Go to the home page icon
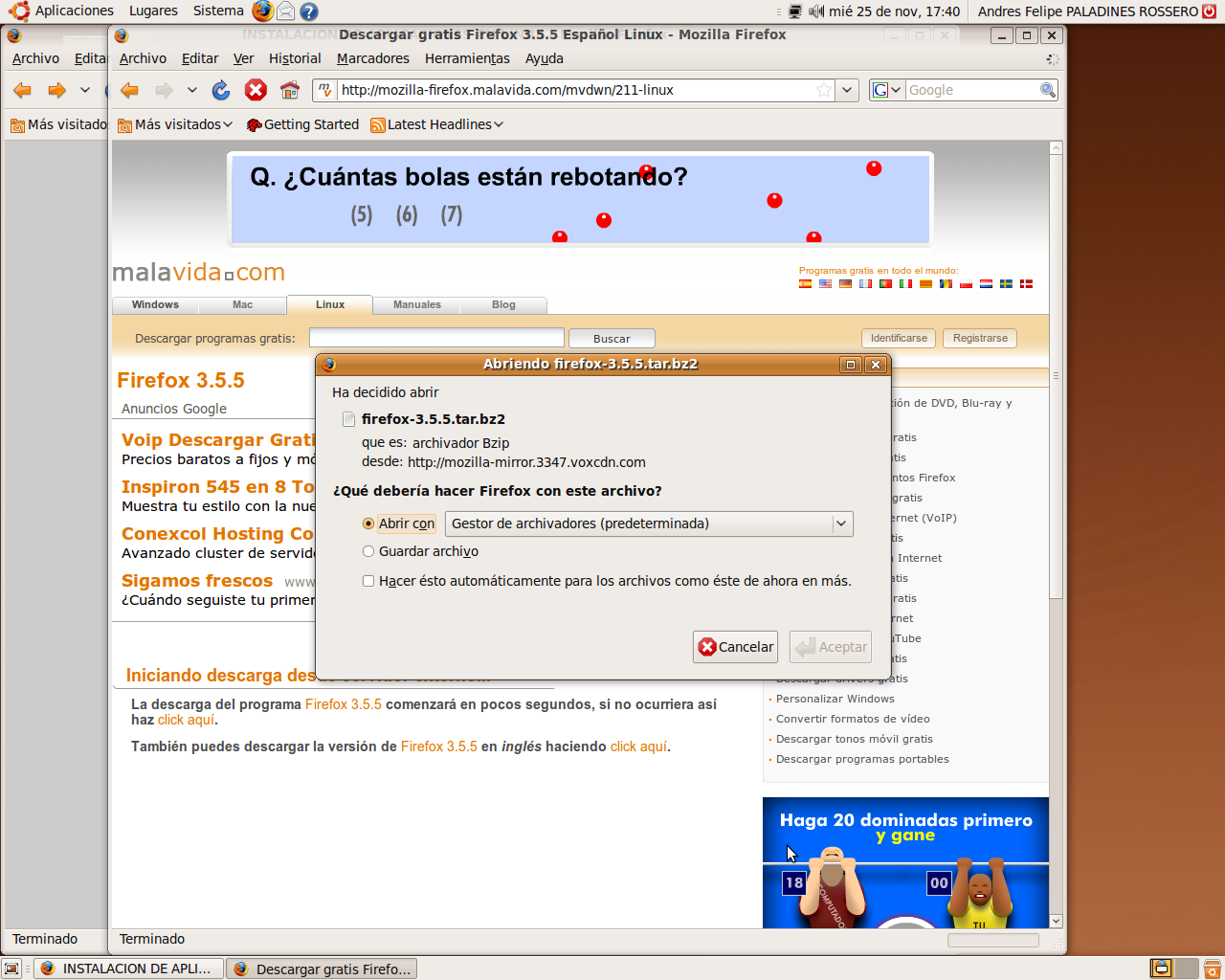 click(290, 90)
